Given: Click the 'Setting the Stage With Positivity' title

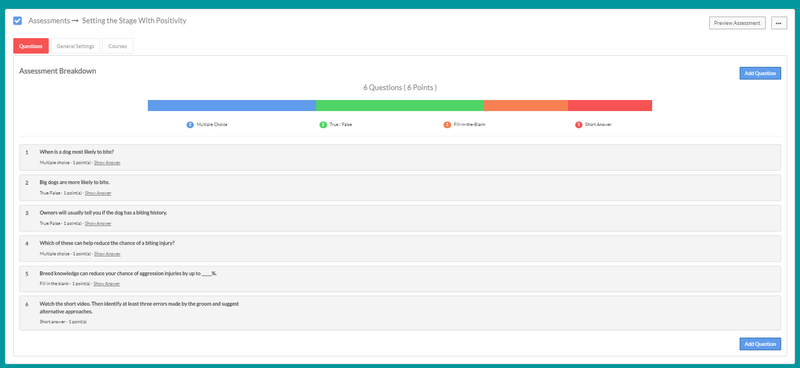Looking at the screenshot, I should (134, 21).
